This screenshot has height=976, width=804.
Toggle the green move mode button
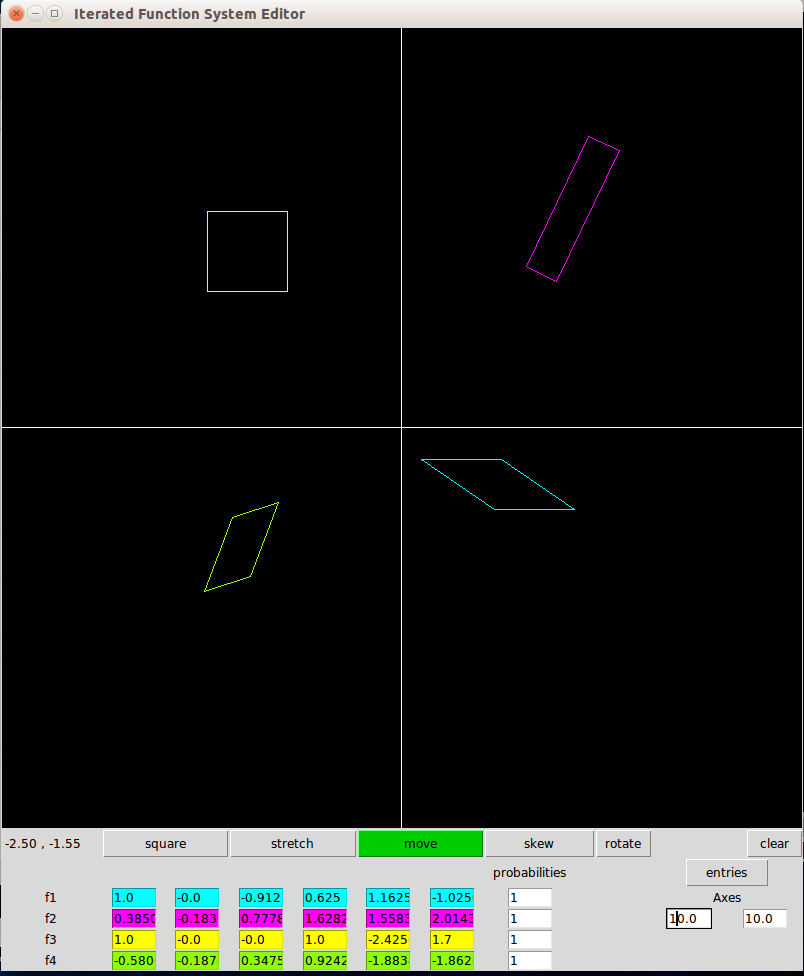pyautogui.click(x=420, y=844)
